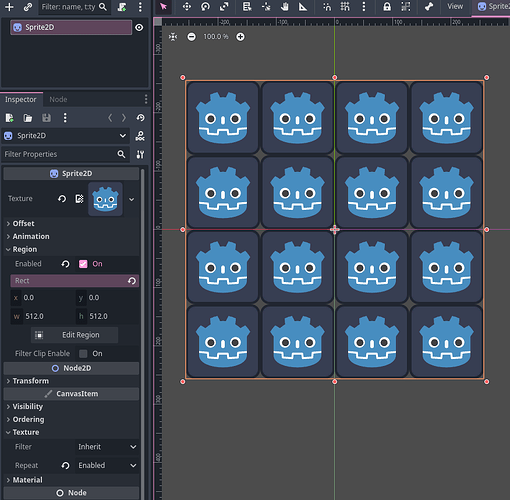Reset the Region Rect property
The height and width of the screenshot is (500, 510).
[x=132, y=281]
